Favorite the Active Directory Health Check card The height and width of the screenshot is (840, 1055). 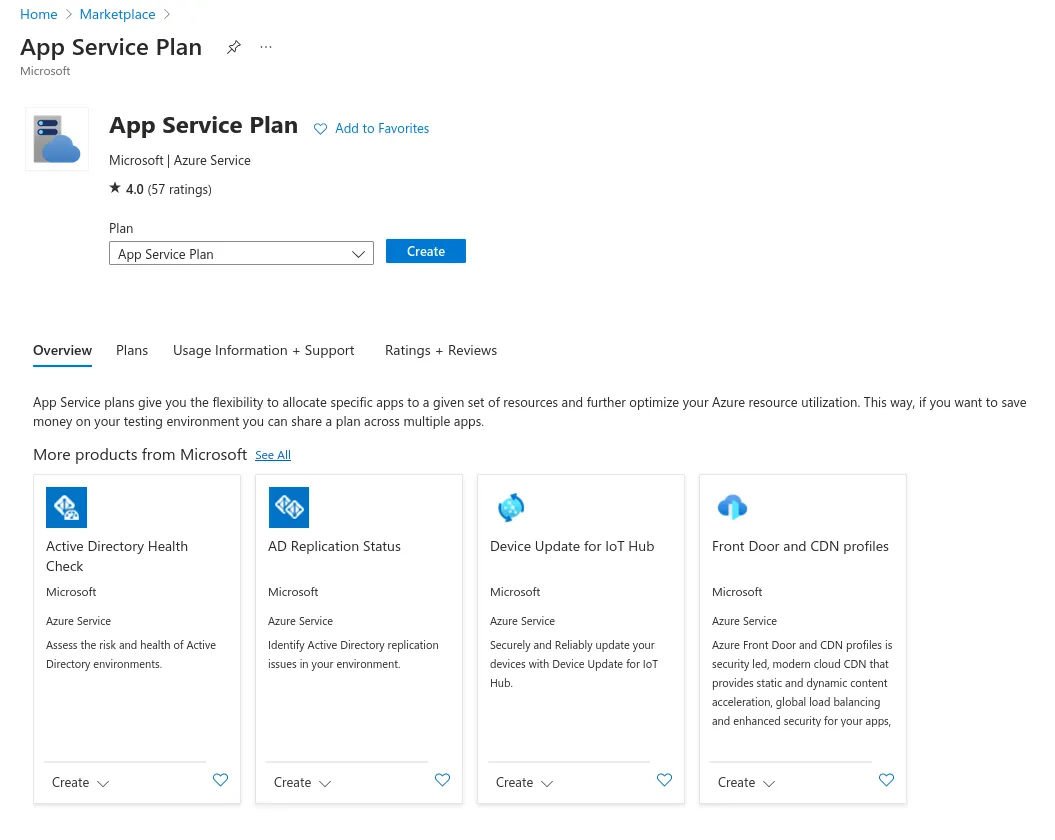point(221,780)
